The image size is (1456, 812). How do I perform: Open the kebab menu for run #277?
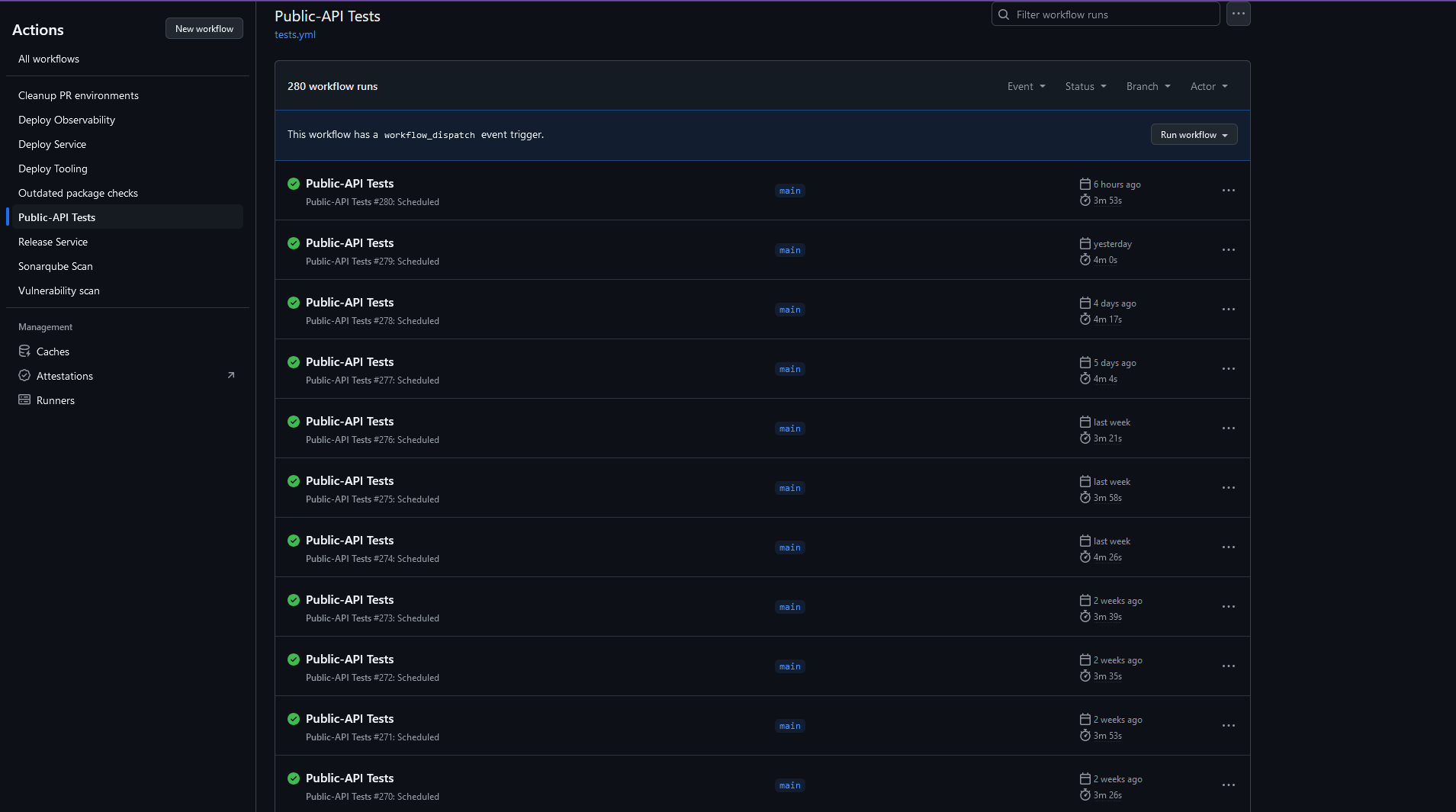[1228, 369]
